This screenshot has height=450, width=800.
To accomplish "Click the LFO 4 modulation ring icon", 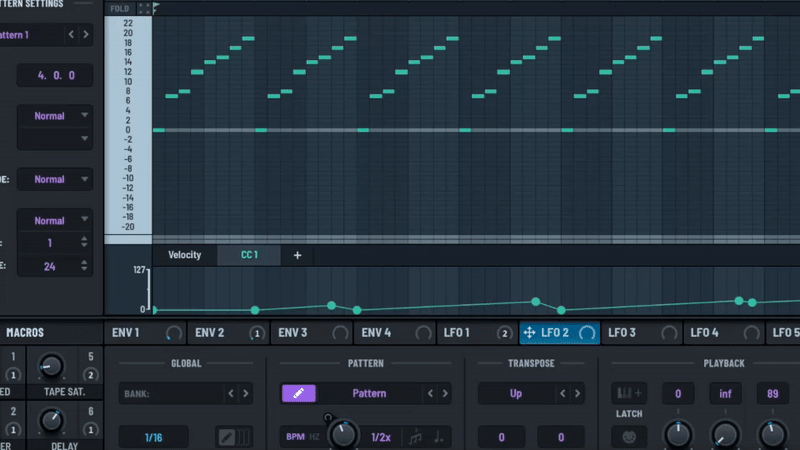I will tap(748, 333).
